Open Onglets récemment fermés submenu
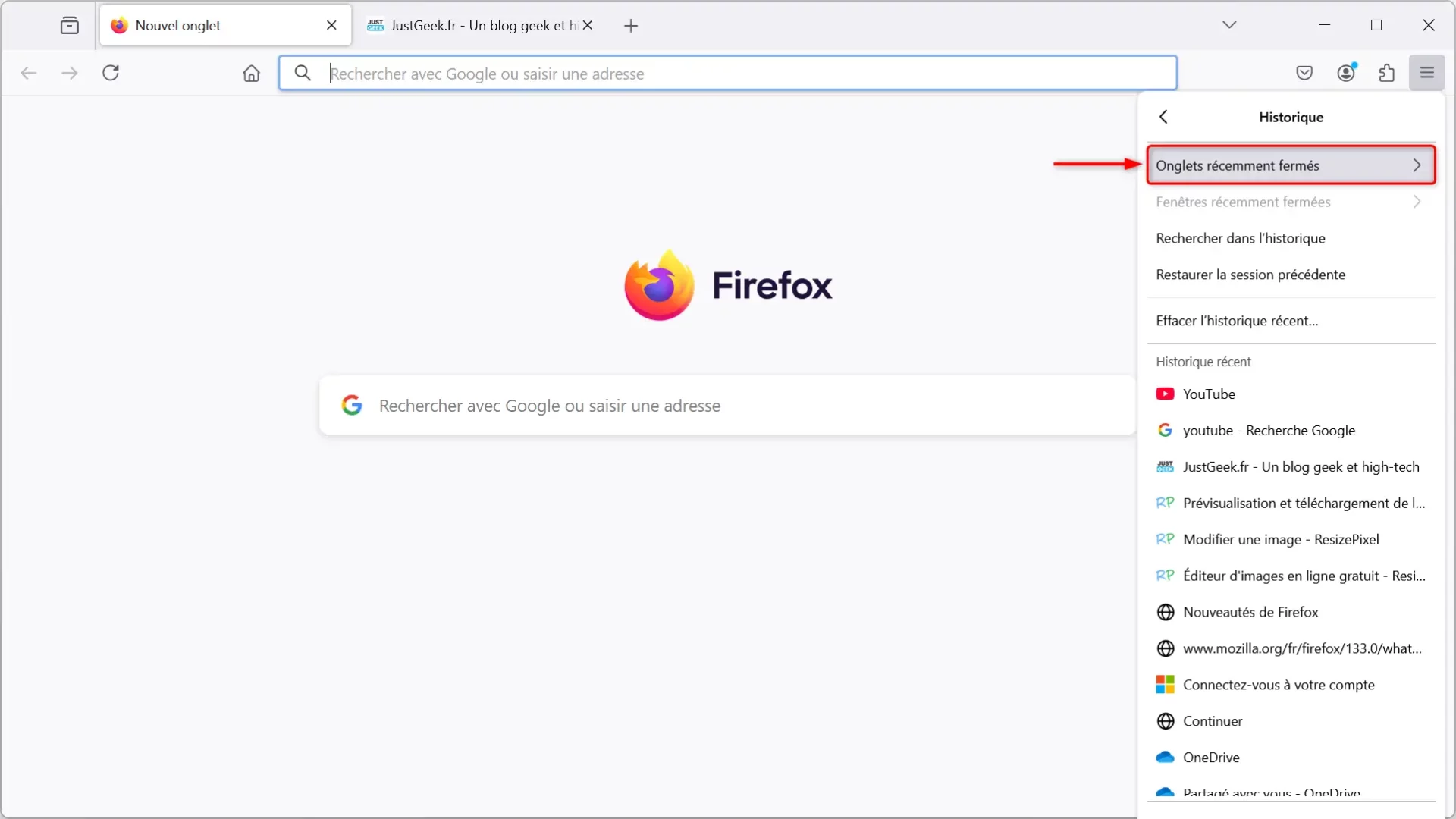 [x=1291, y=165]
